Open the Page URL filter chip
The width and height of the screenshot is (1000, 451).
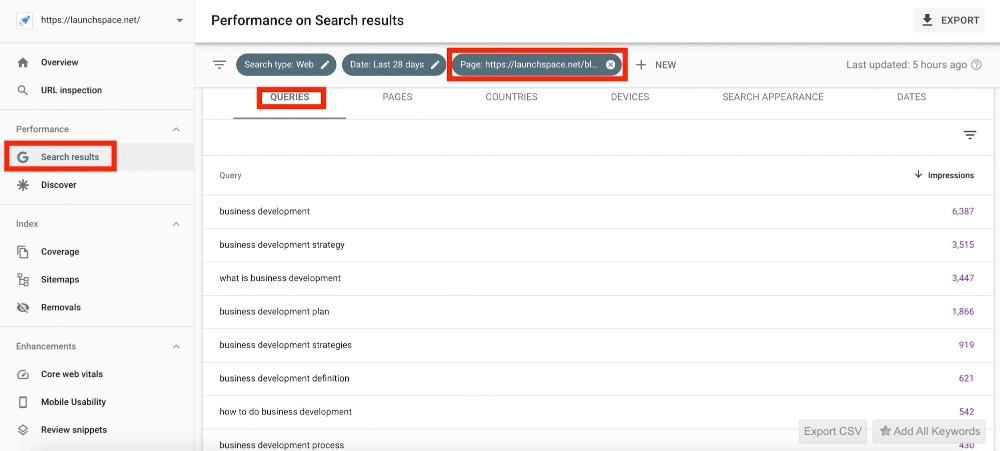[x=537, y=64]
